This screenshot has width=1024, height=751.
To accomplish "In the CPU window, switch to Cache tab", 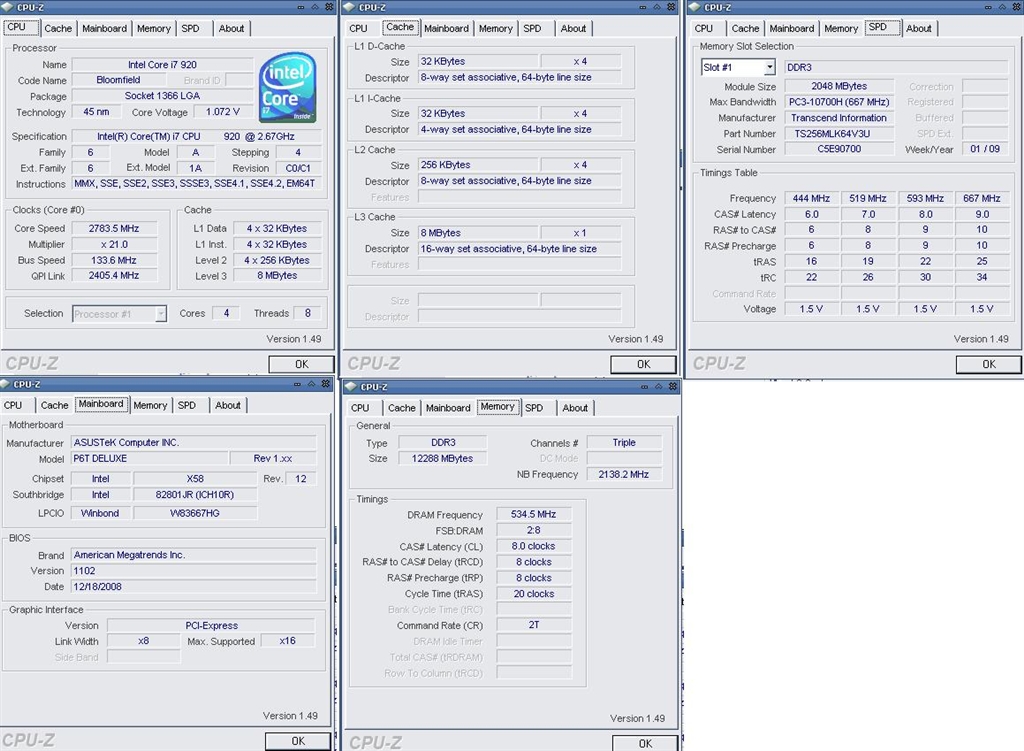I will (x=58, y=29).
